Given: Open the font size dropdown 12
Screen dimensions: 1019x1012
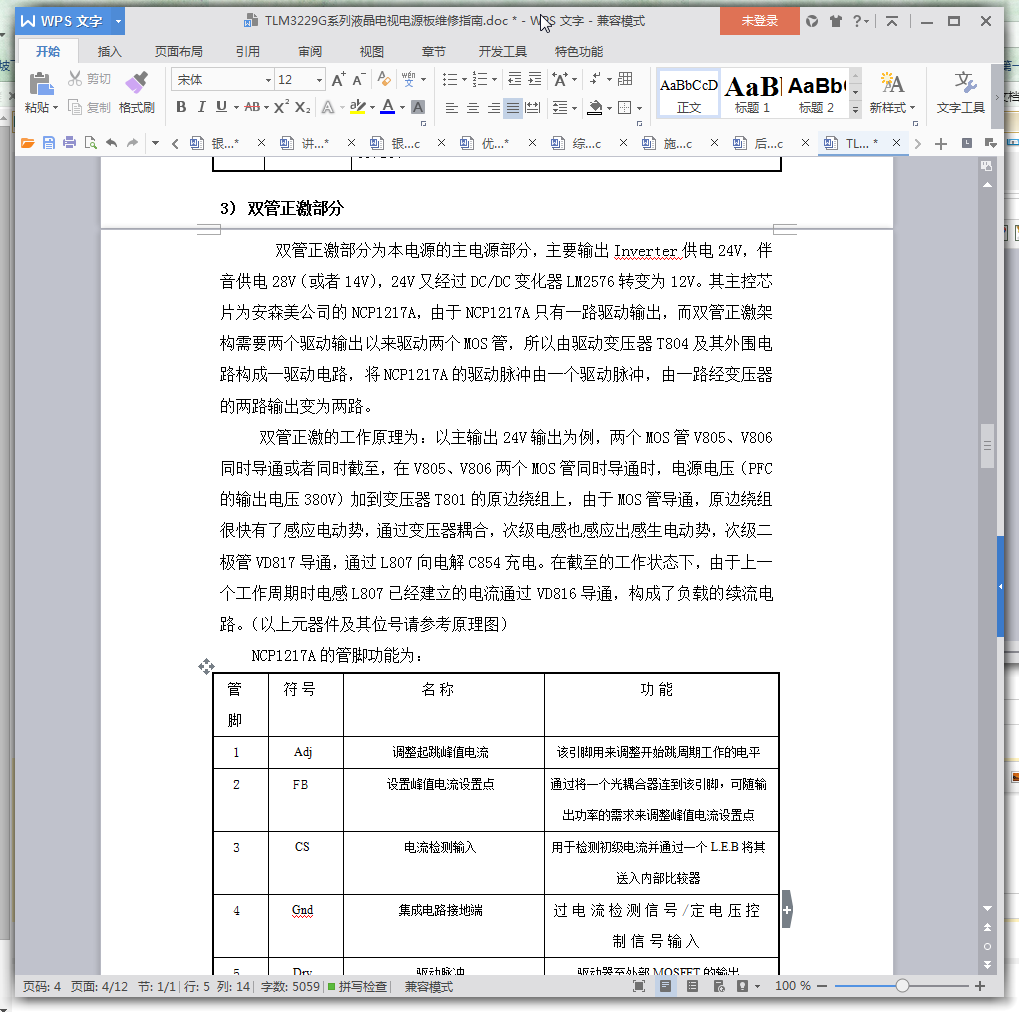Looking at the screenshot, I should [319, 80].
